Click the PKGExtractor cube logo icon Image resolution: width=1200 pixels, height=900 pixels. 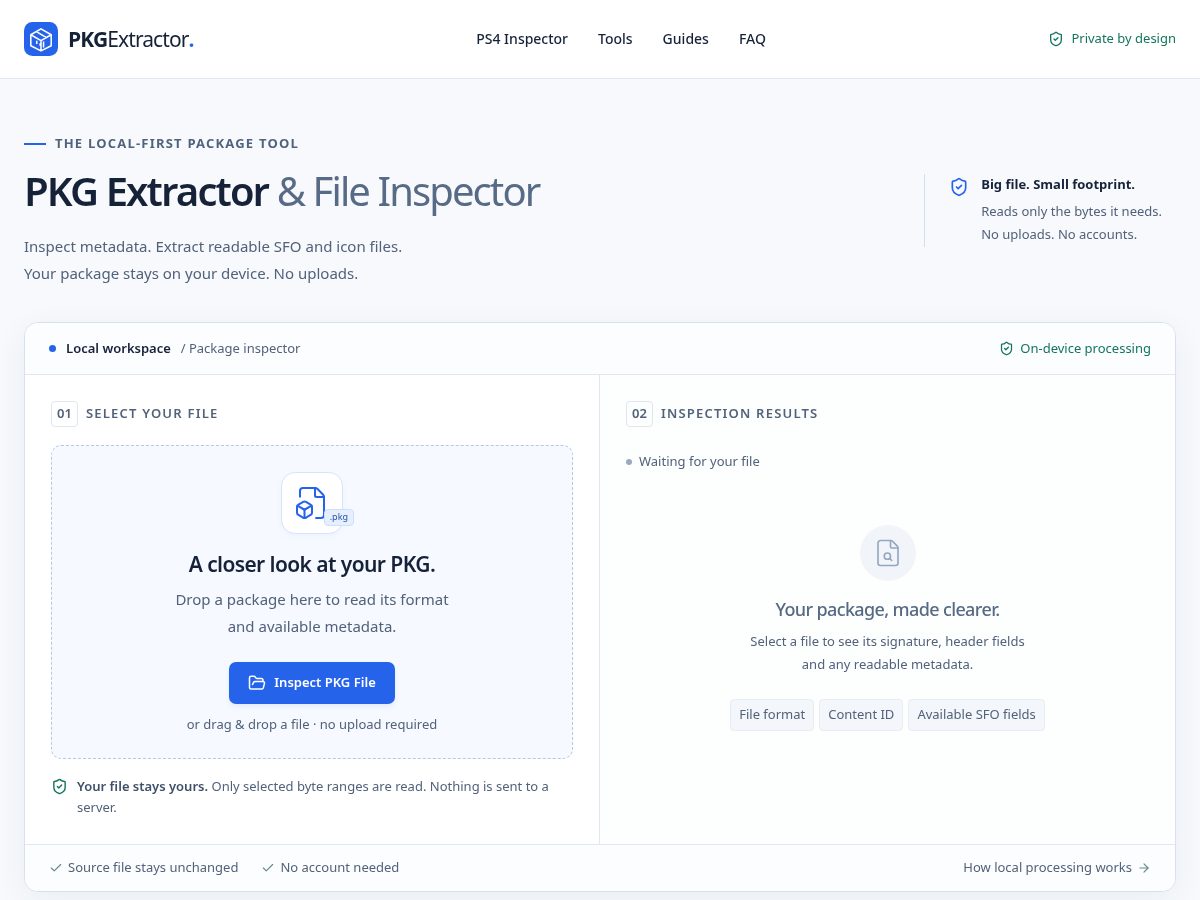(x=41, y=39)
